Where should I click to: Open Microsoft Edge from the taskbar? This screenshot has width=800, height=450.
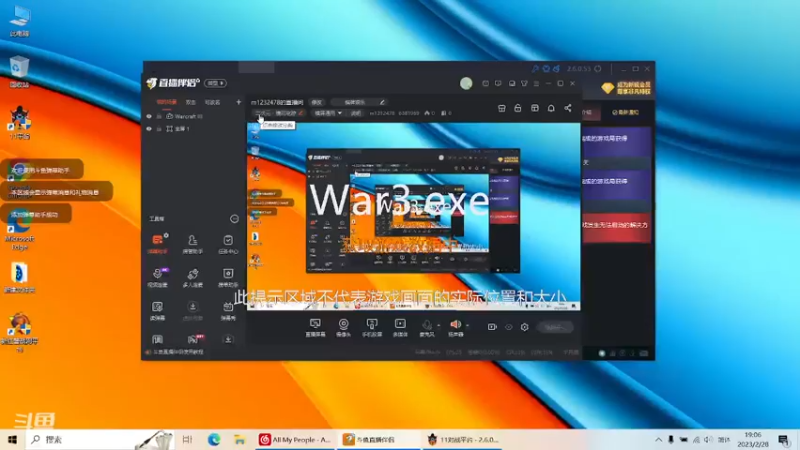coord(214,440)
